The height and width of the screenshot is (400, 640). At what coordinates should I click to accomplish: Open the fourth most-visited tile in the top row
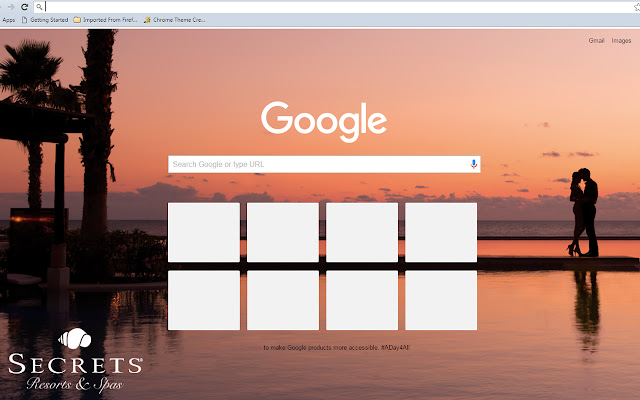(x=441, y=233)
